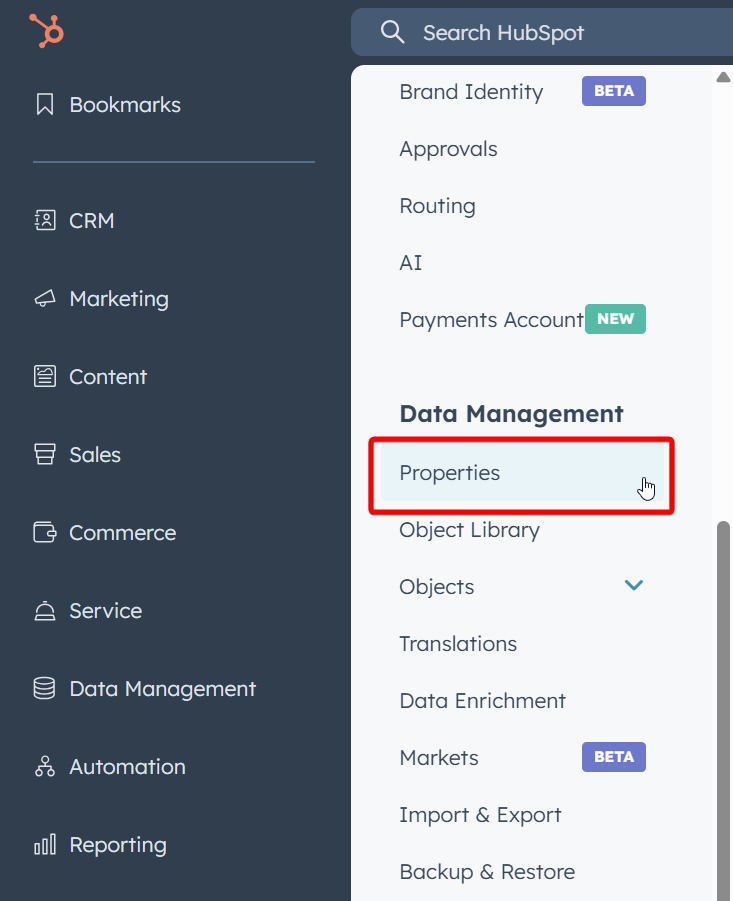Click the BETA badge beside Markets
This screenshot has height=901, width=733.
coord(614,757)
